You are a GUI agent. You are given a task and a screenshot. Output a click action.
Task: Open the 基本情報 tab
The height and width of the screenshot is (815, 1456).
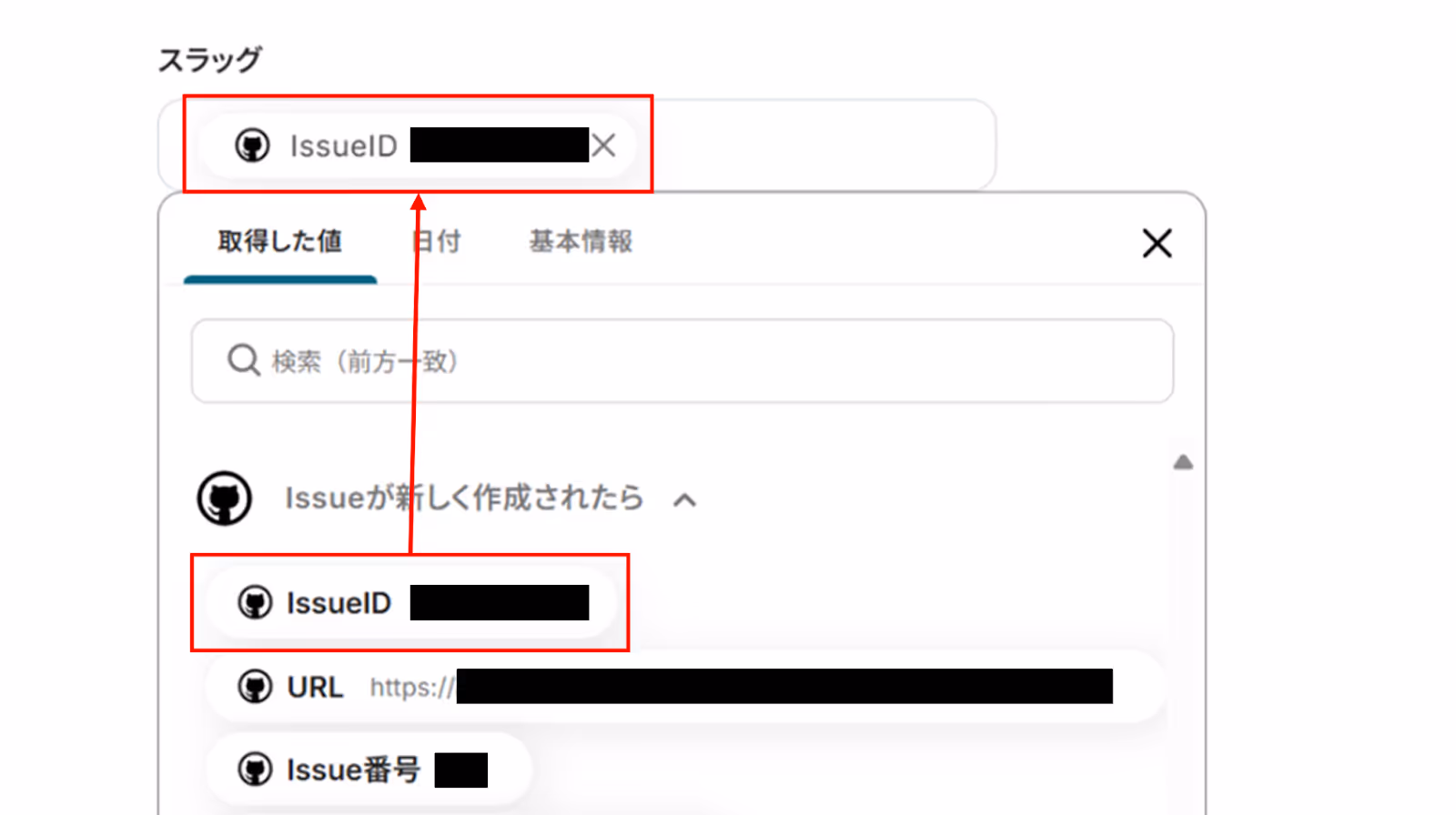(x=581, y=241)
